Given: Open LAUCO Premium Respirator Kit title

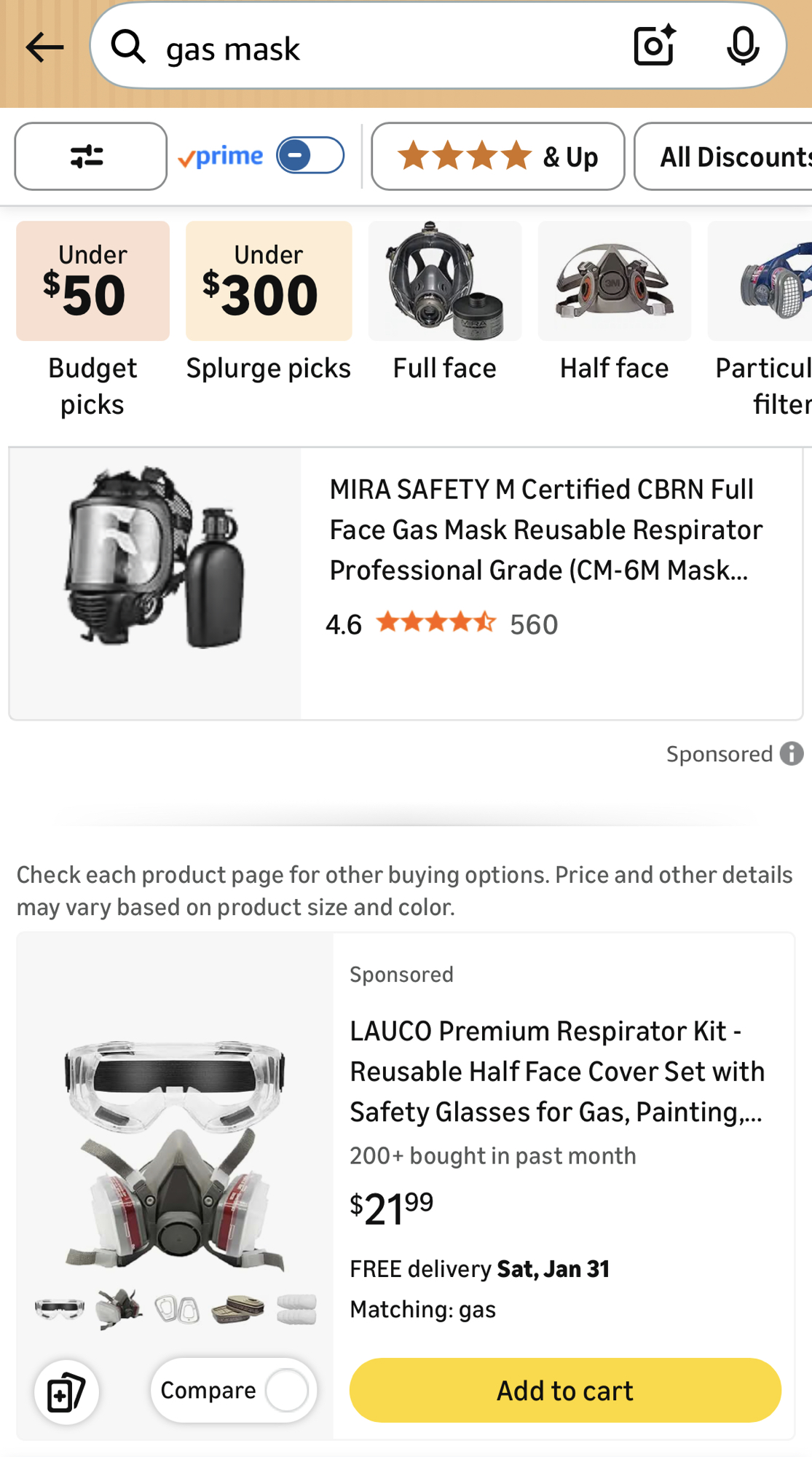Looking at the screenshot, I should [556, 1071].
